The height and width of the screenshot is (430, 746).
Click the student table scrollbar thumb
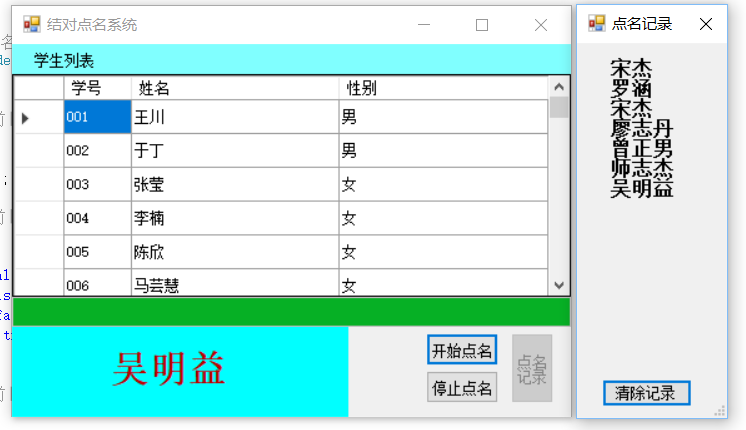[559, 107]
